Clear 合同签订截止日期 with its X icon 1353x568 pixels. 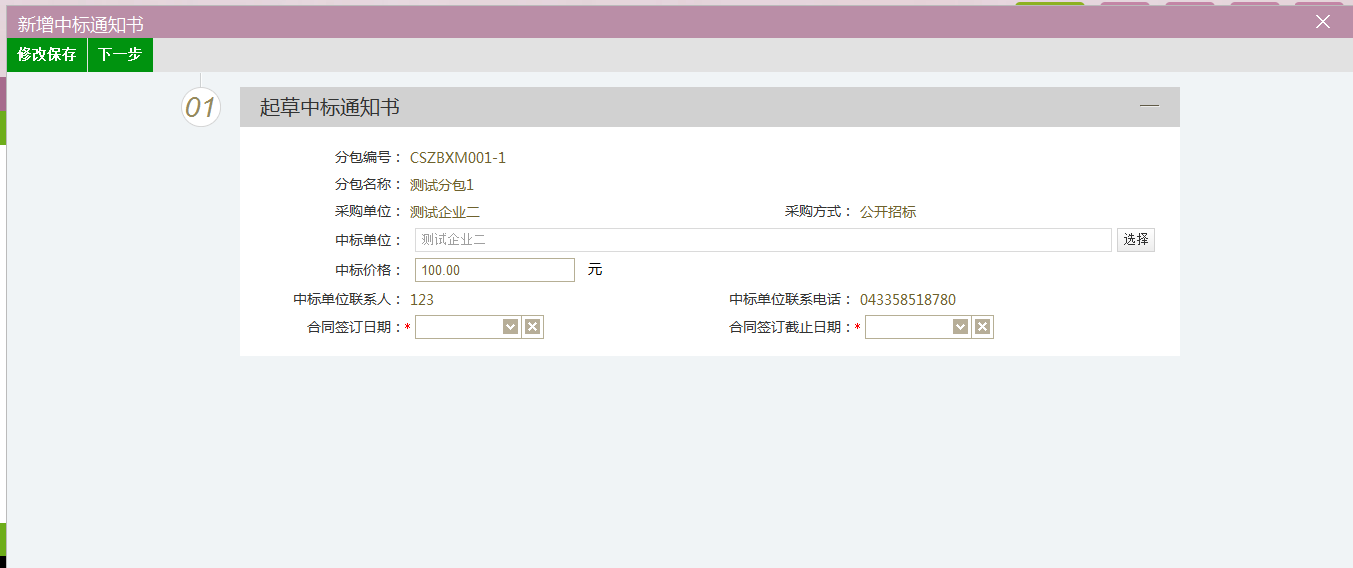982,327
